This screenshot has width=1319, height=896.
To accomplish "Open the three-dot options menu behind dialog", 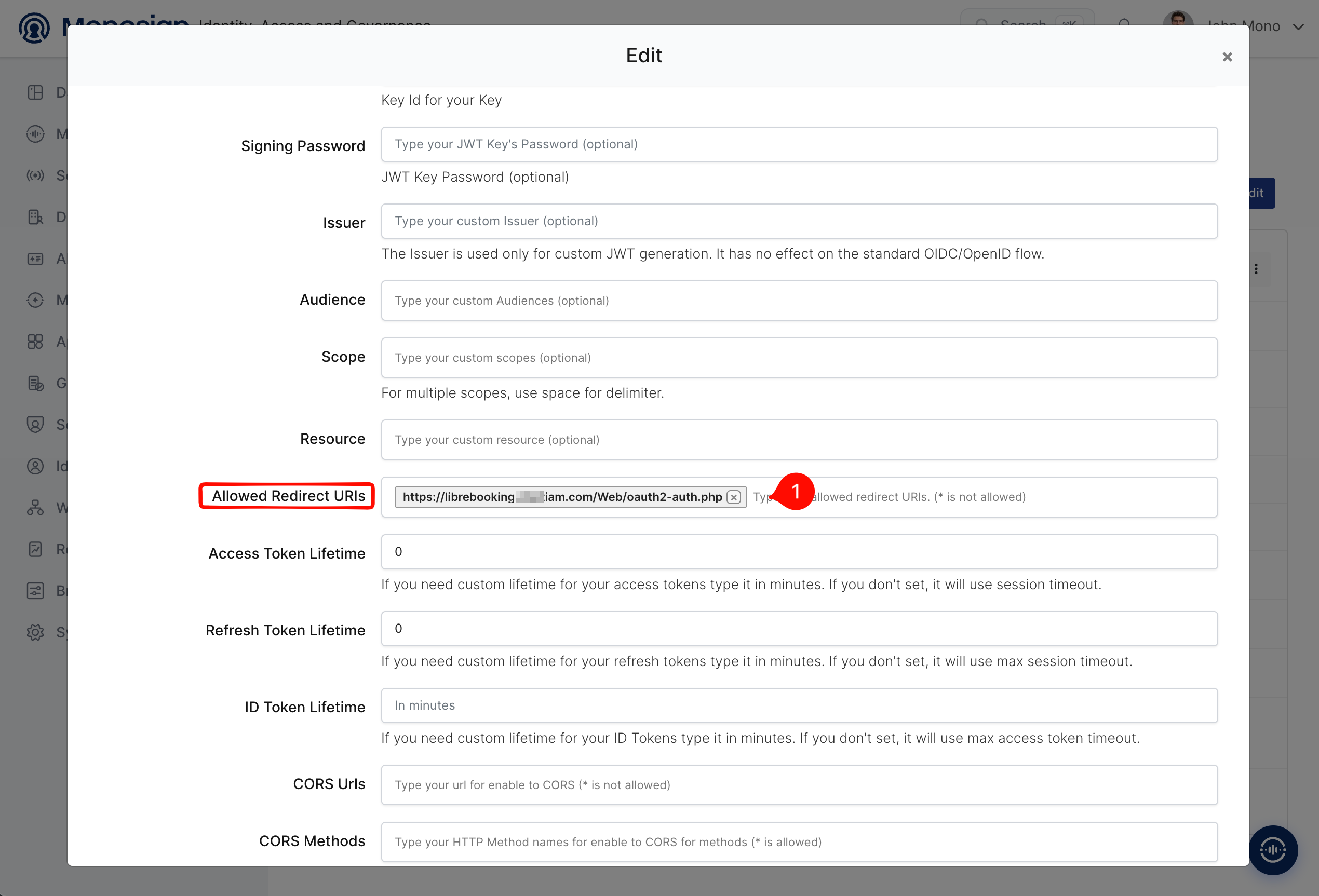I will 1256,269.
